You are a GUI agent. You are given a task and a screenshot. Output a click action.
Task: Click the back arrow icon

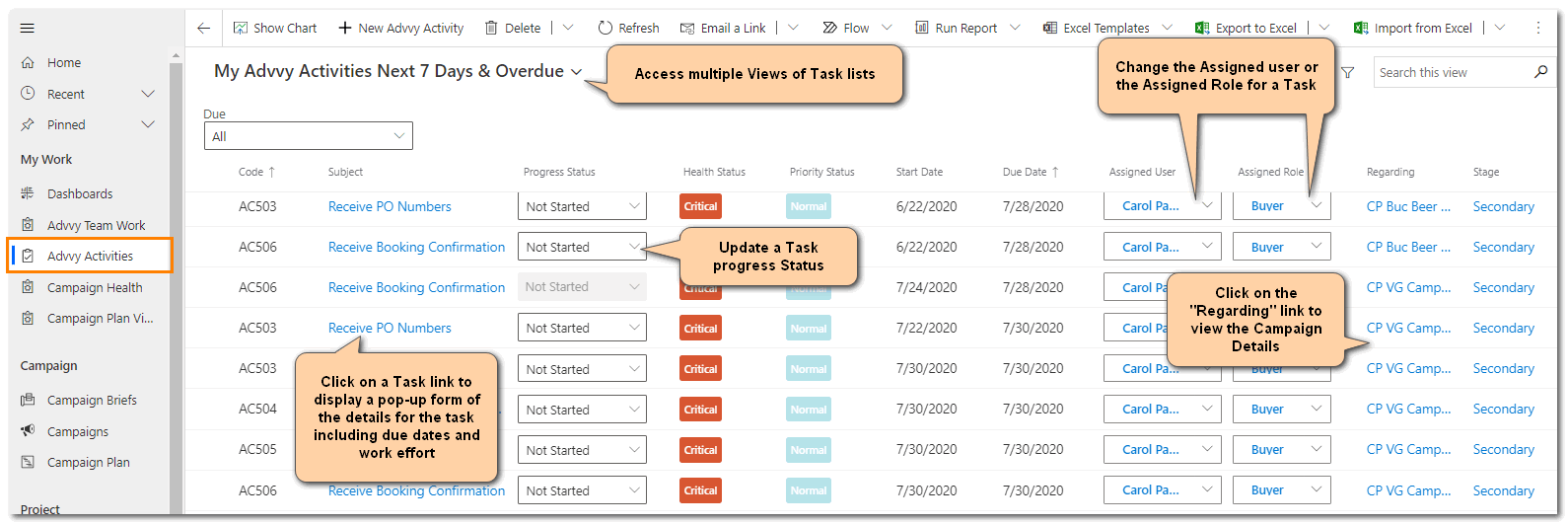[203, 29]
